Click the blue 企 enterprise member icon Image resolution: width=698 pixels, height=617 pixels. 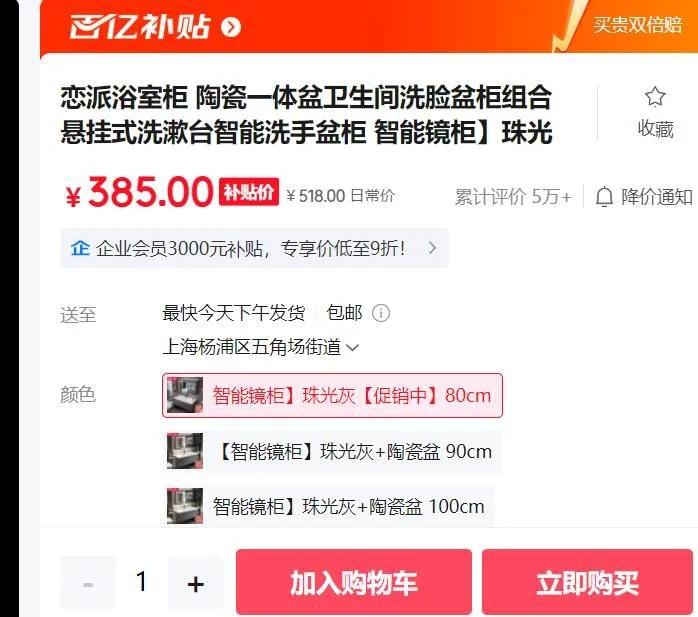click(80, 248)
